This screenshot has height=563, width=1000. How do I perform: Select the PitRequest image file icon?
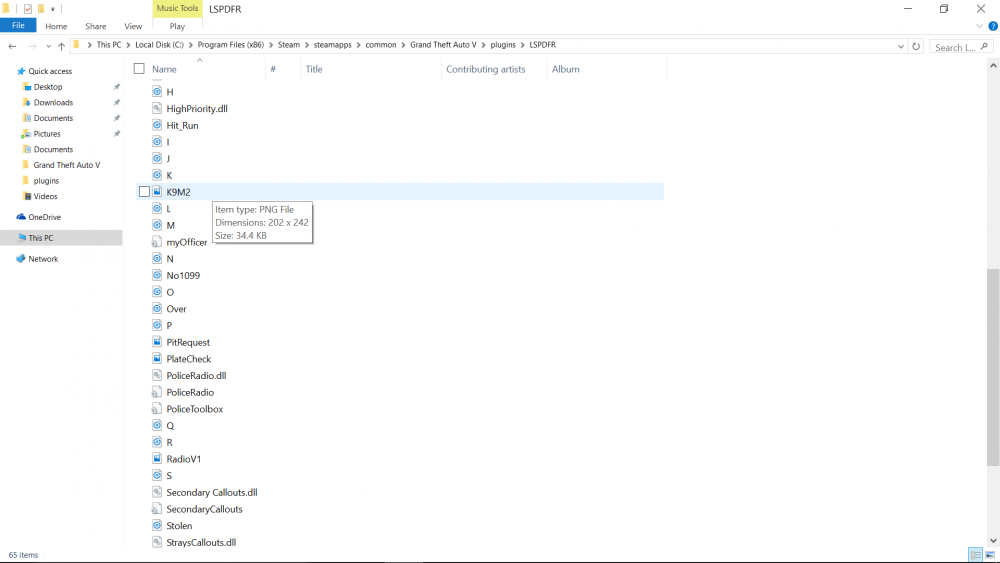tap(157, 342)
